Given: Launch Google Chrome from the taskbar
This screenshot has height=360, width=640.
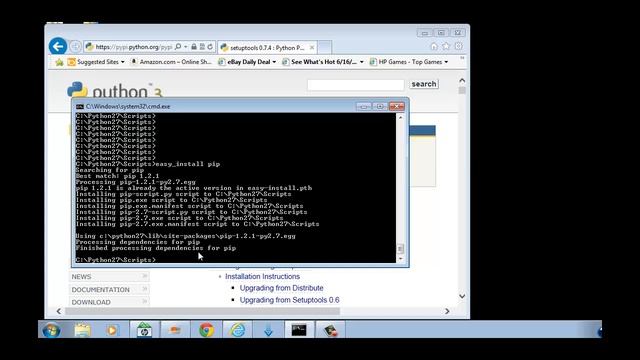Looking at the screenshot, I should (206, 330).
